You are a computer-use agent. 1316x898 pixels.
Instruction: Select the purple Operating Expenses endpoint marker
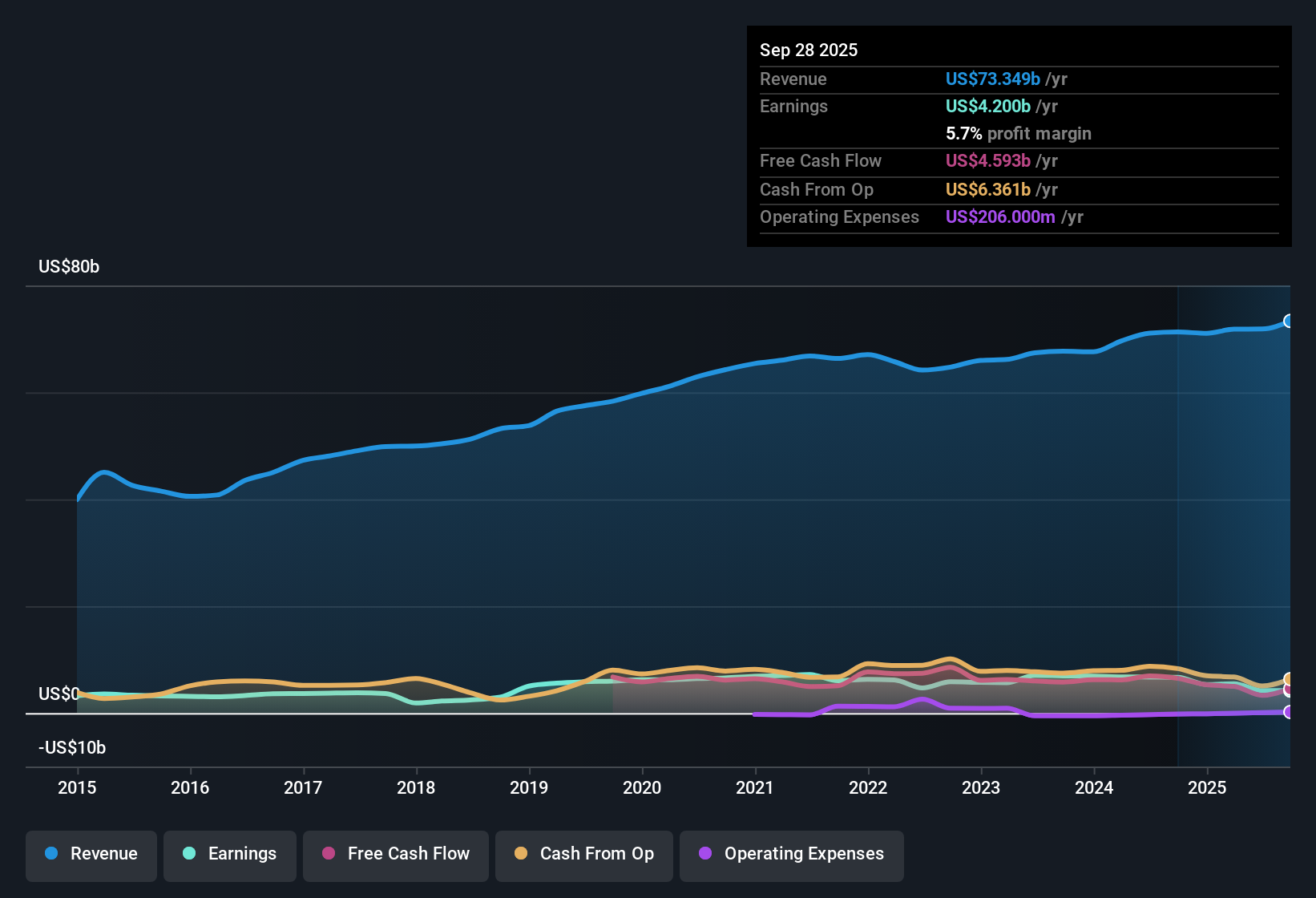pyautogui.click(x=1289, y=712)
